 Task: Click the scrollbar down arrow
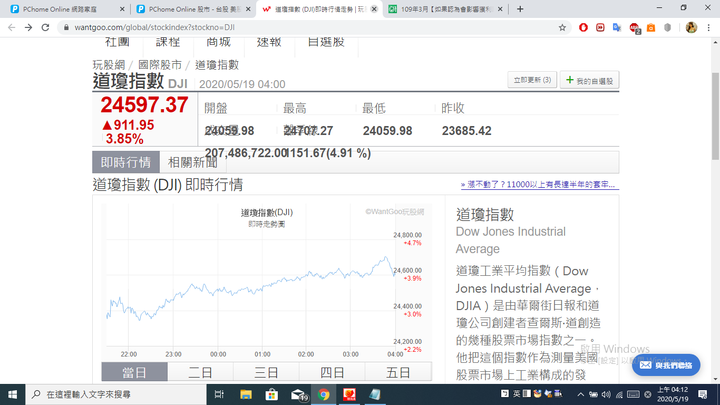(x=715, y=379)
